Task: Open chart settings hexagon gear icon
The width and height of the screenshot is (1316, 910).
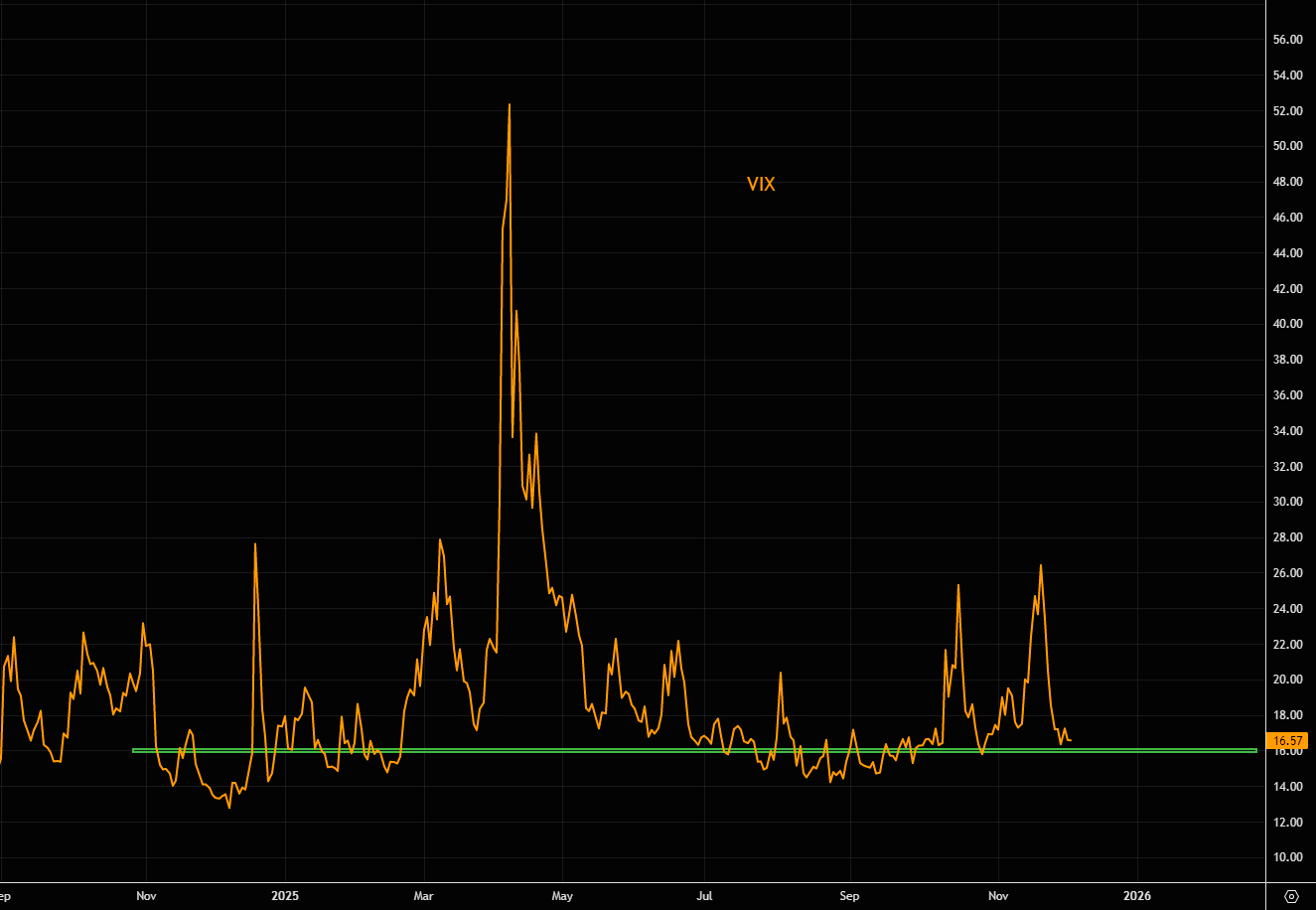Action: [1291, 896]
